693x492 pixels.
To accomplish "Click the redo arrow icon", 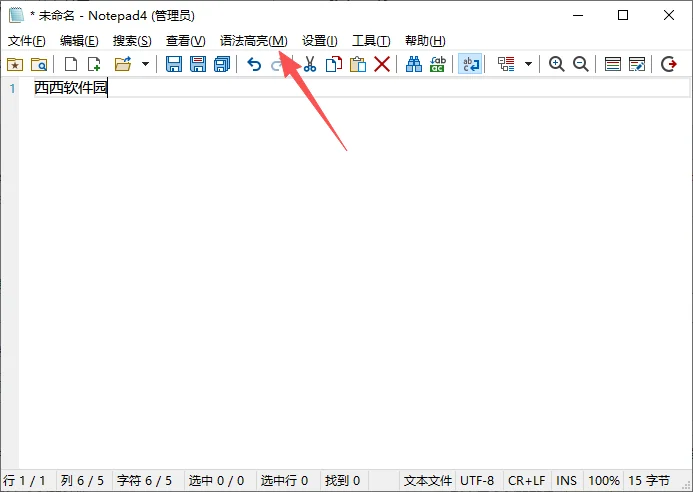I will tap(277, 65).
